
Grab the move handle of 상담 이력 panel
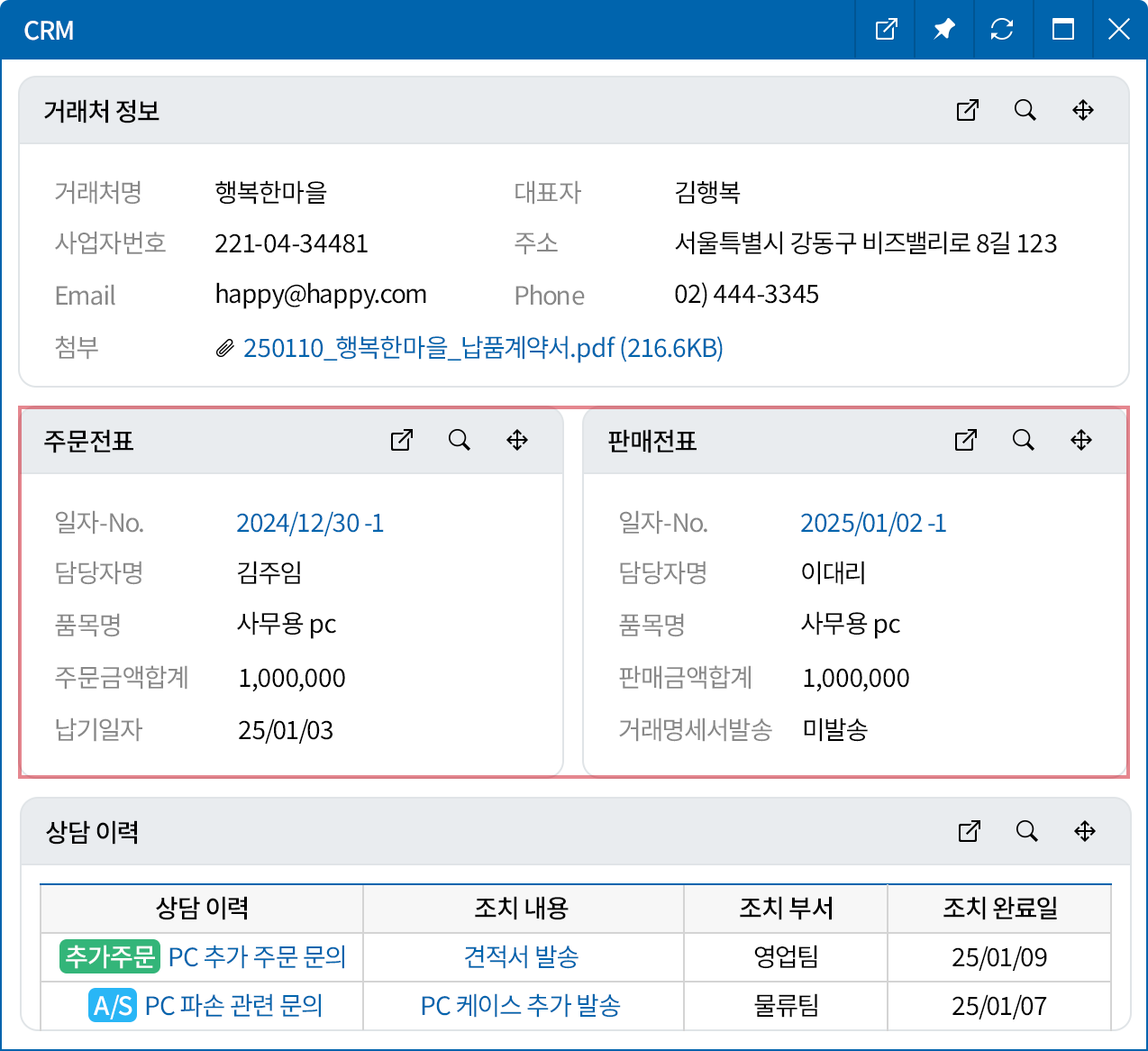tap(1084, 832)
